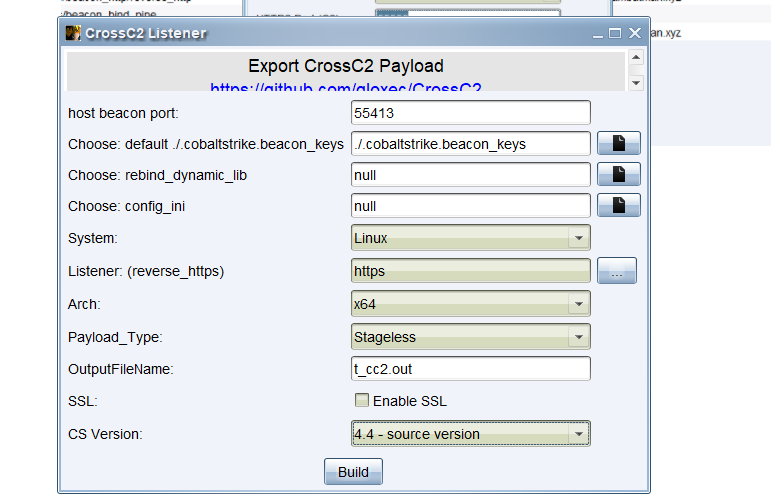Click the header scroll up arrow
The image size is (771, 501).
coord(636,58)
